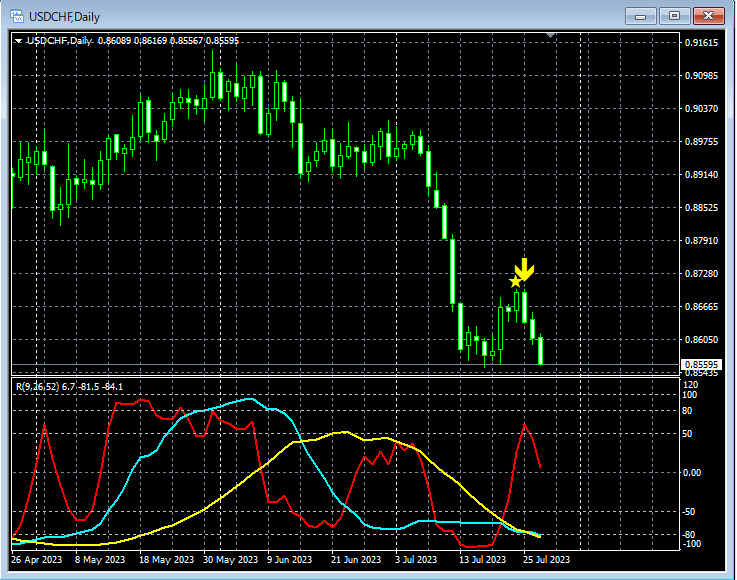The height and width of the screenshot is (580, 737).
Task: Click the USDCHF,Daily OHLC header text
Action: tap(133, 41)
